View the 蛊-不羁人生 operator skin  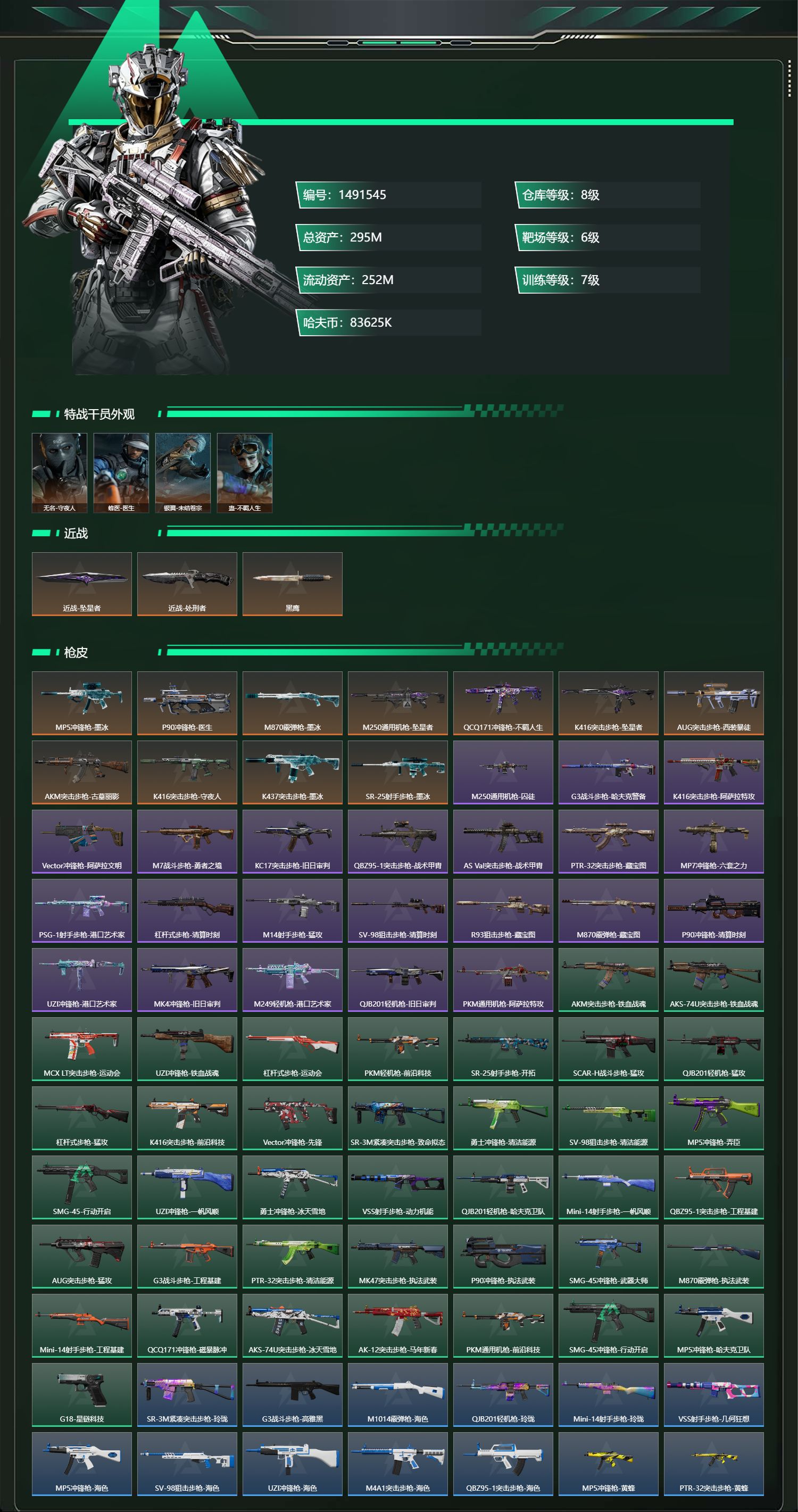click(x=245, y=472)
